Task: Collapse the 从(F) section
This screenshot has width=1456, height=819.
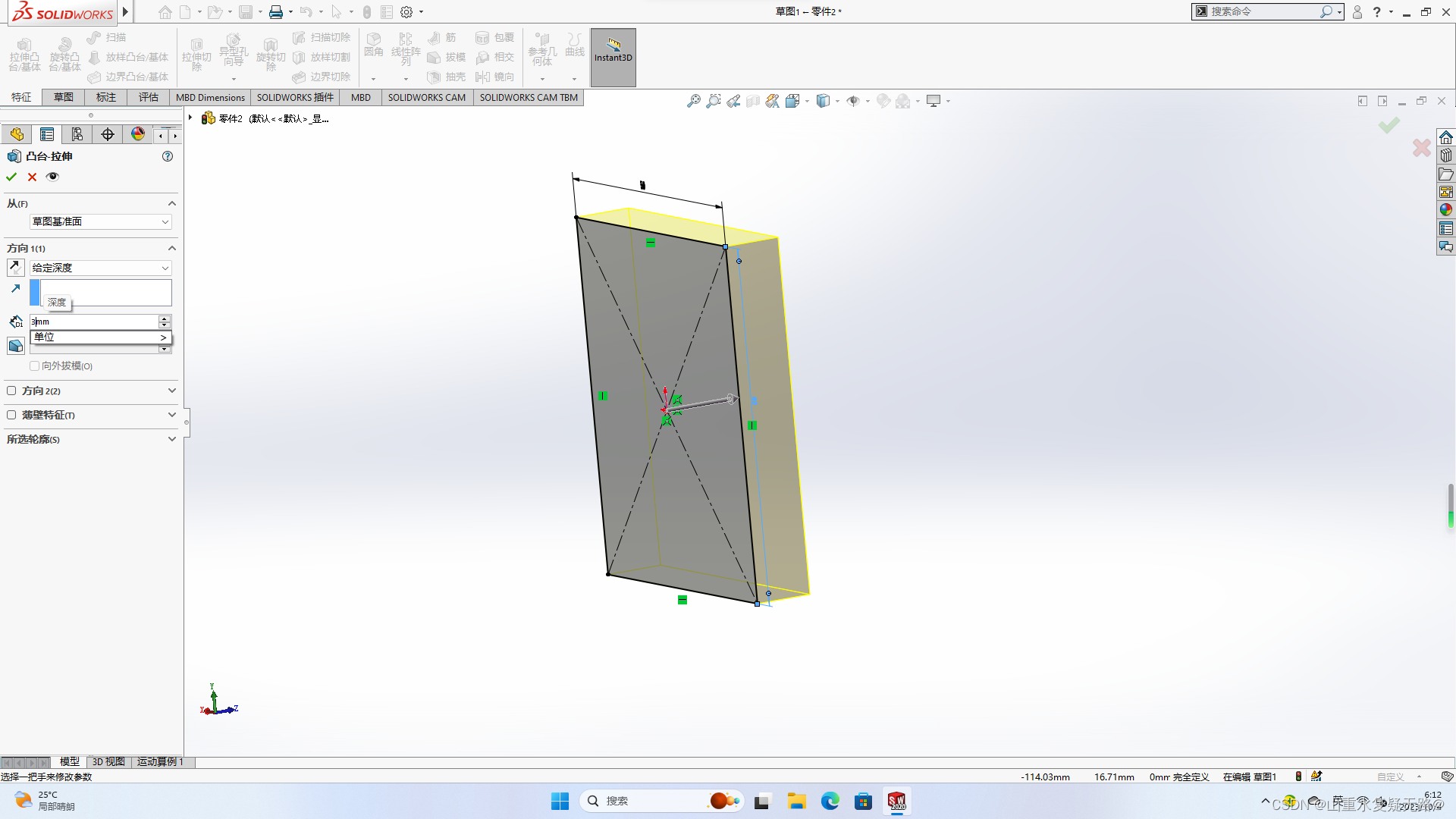Action: coord(171,202)
